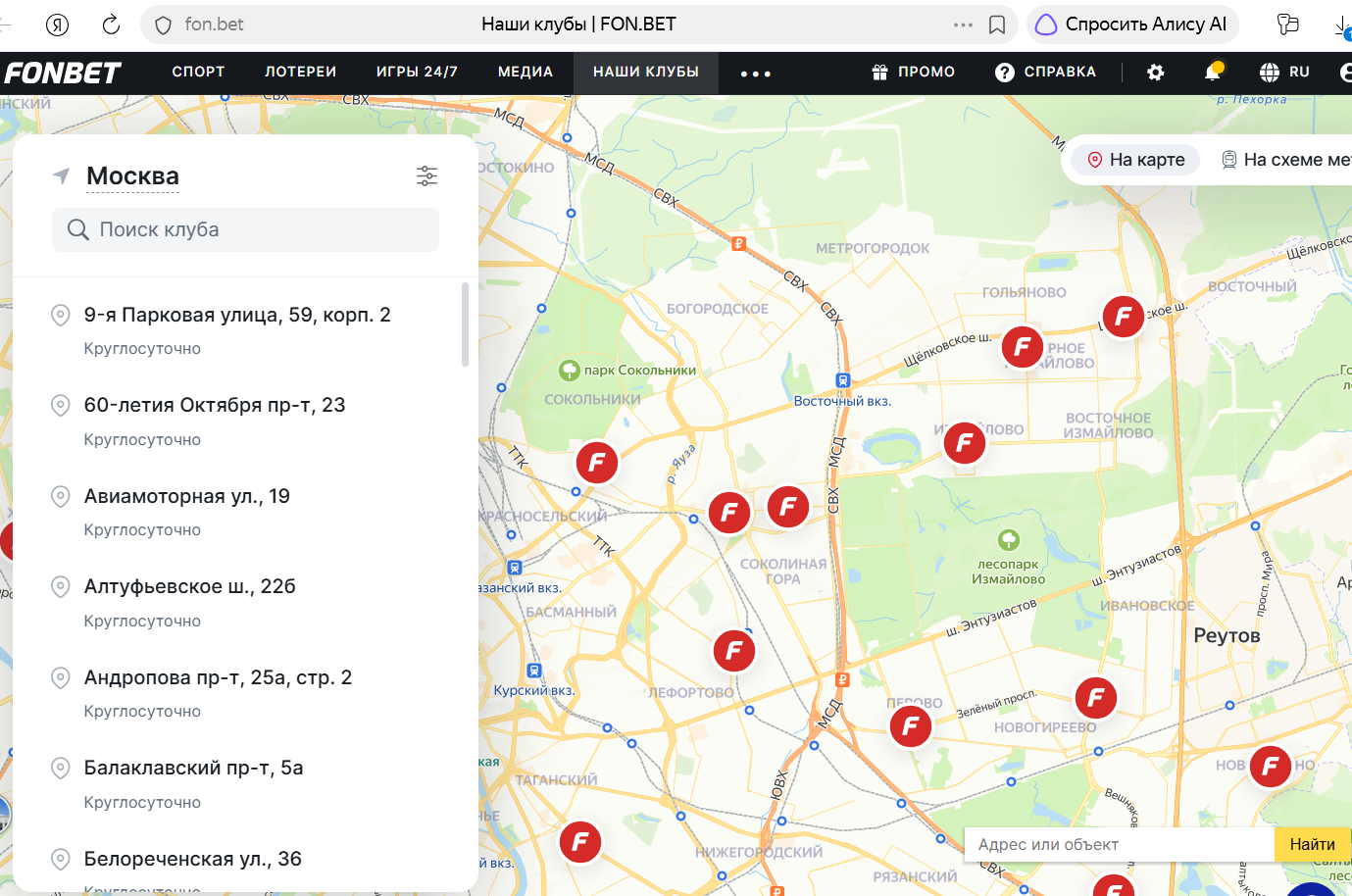This screenshot has width=1352, height=896.
Task: Click the парк Сокольники green tree icon
Action: 570,370
